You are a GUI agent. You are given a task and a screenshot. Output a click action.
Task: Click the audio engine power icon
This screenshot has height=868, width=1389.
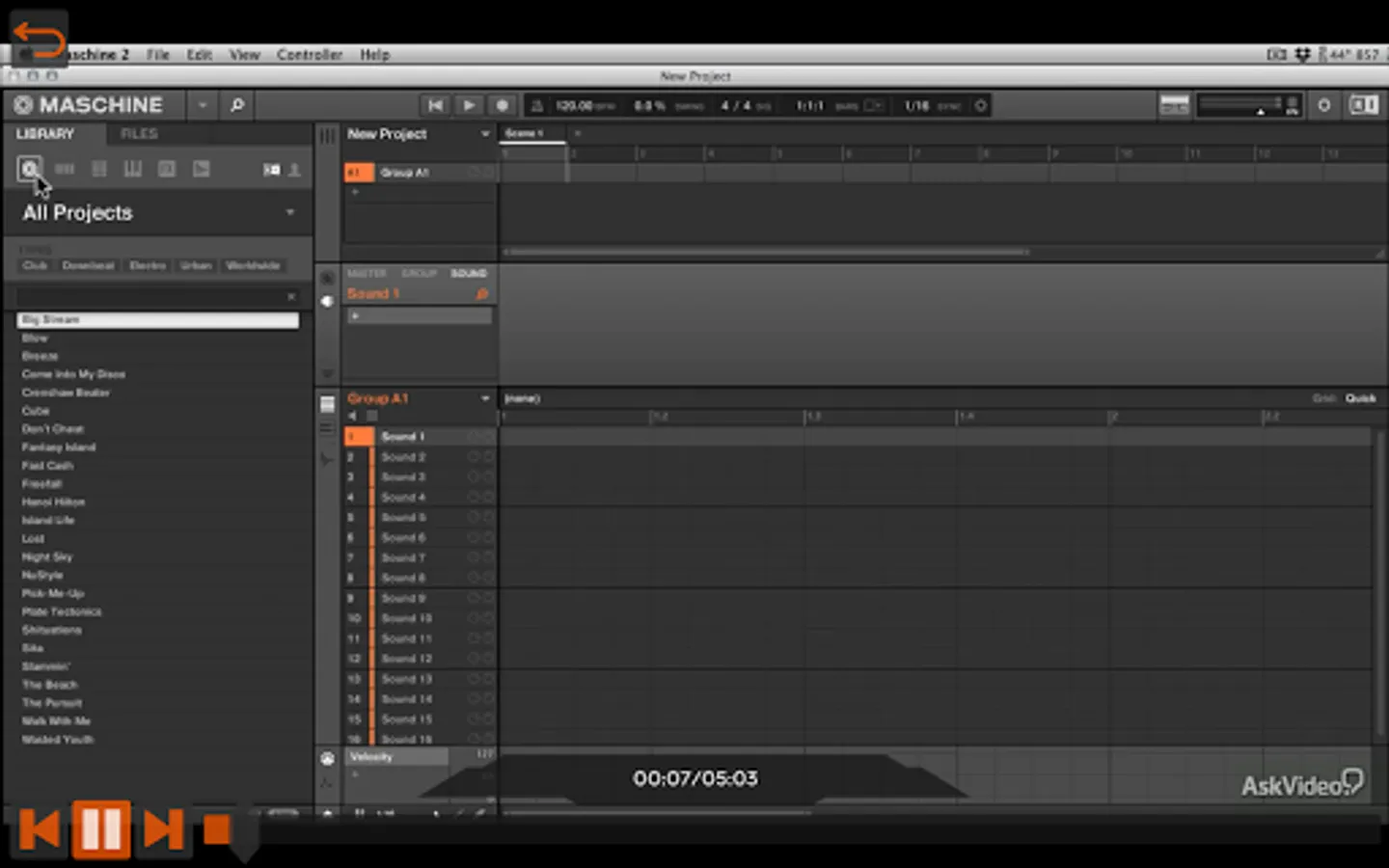pos(1323,105)
